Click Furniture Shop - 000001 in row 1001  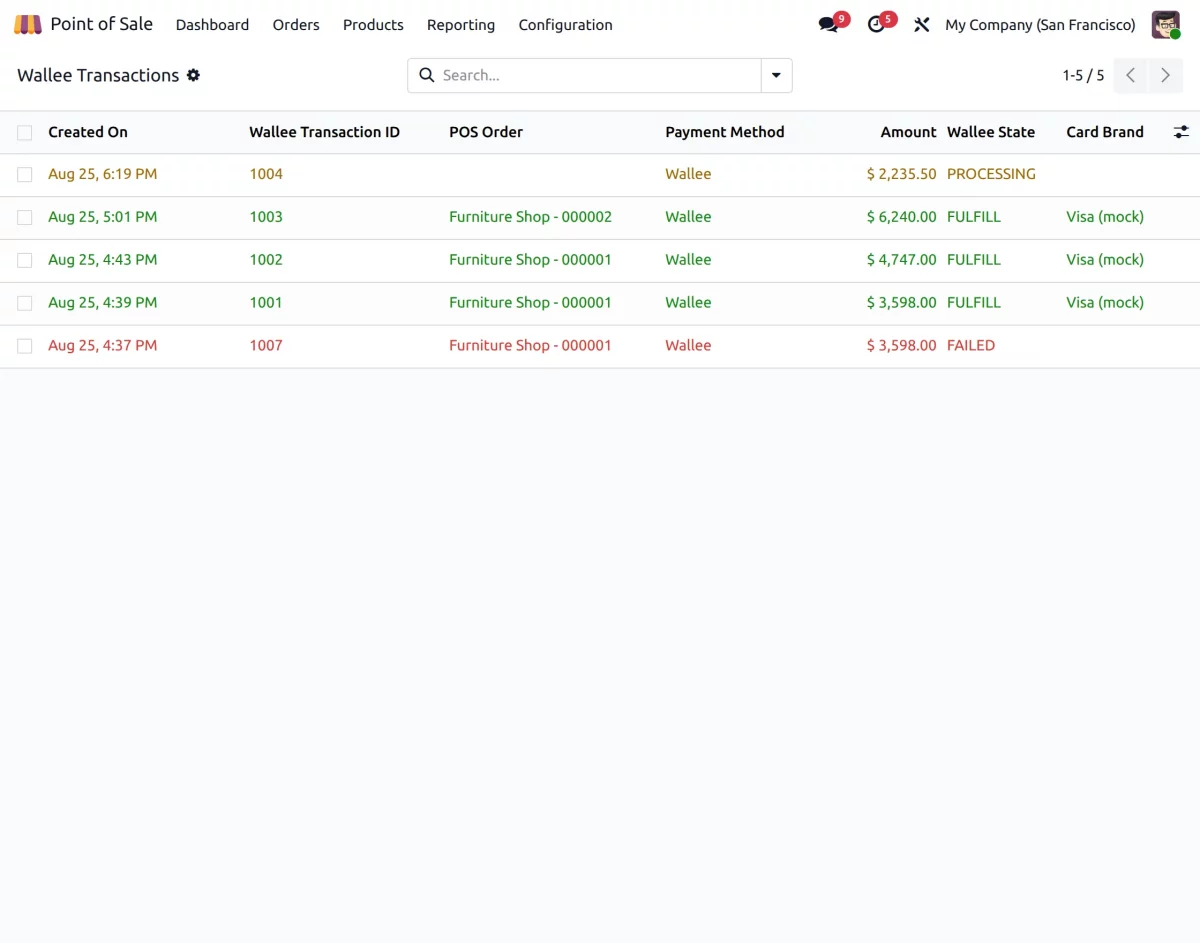[530, 303]
